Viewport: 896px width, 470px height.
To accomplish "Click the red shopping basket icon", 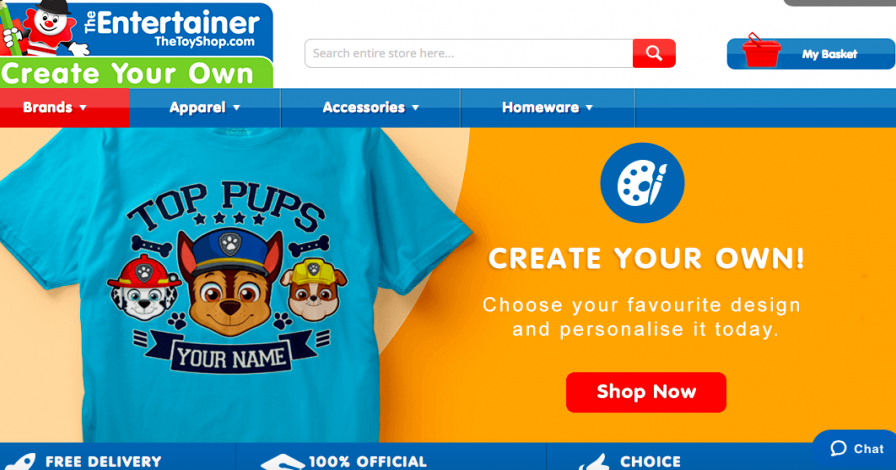I will point(761,50).
